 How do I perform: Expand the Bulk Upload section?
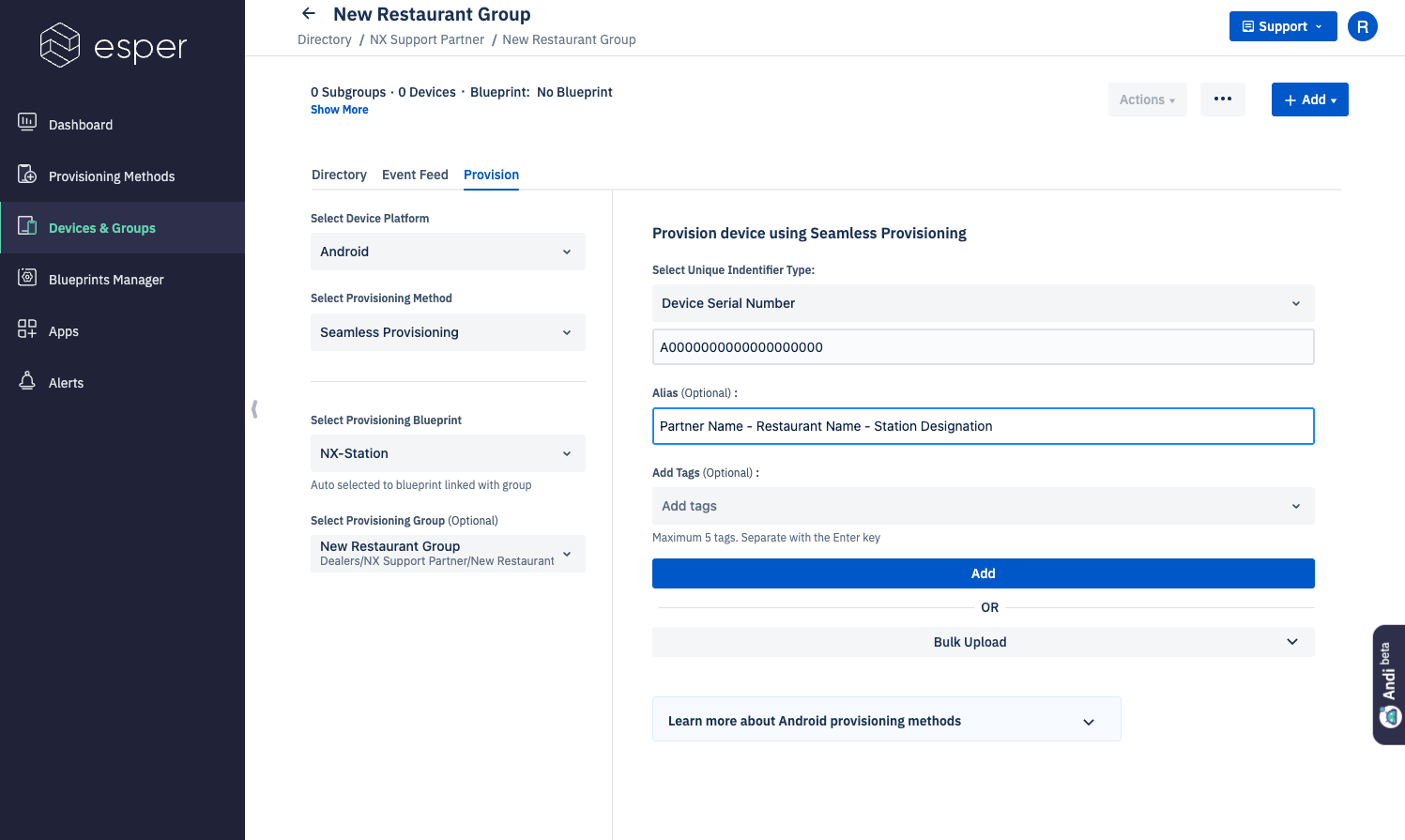click(x=983, y=642)
